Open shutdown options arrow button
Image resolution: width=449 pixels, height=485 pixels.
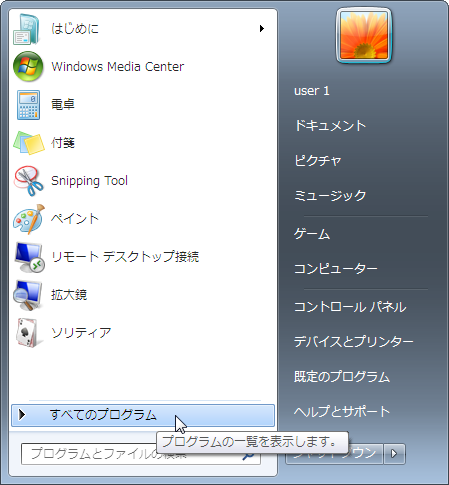coord(394,454)
